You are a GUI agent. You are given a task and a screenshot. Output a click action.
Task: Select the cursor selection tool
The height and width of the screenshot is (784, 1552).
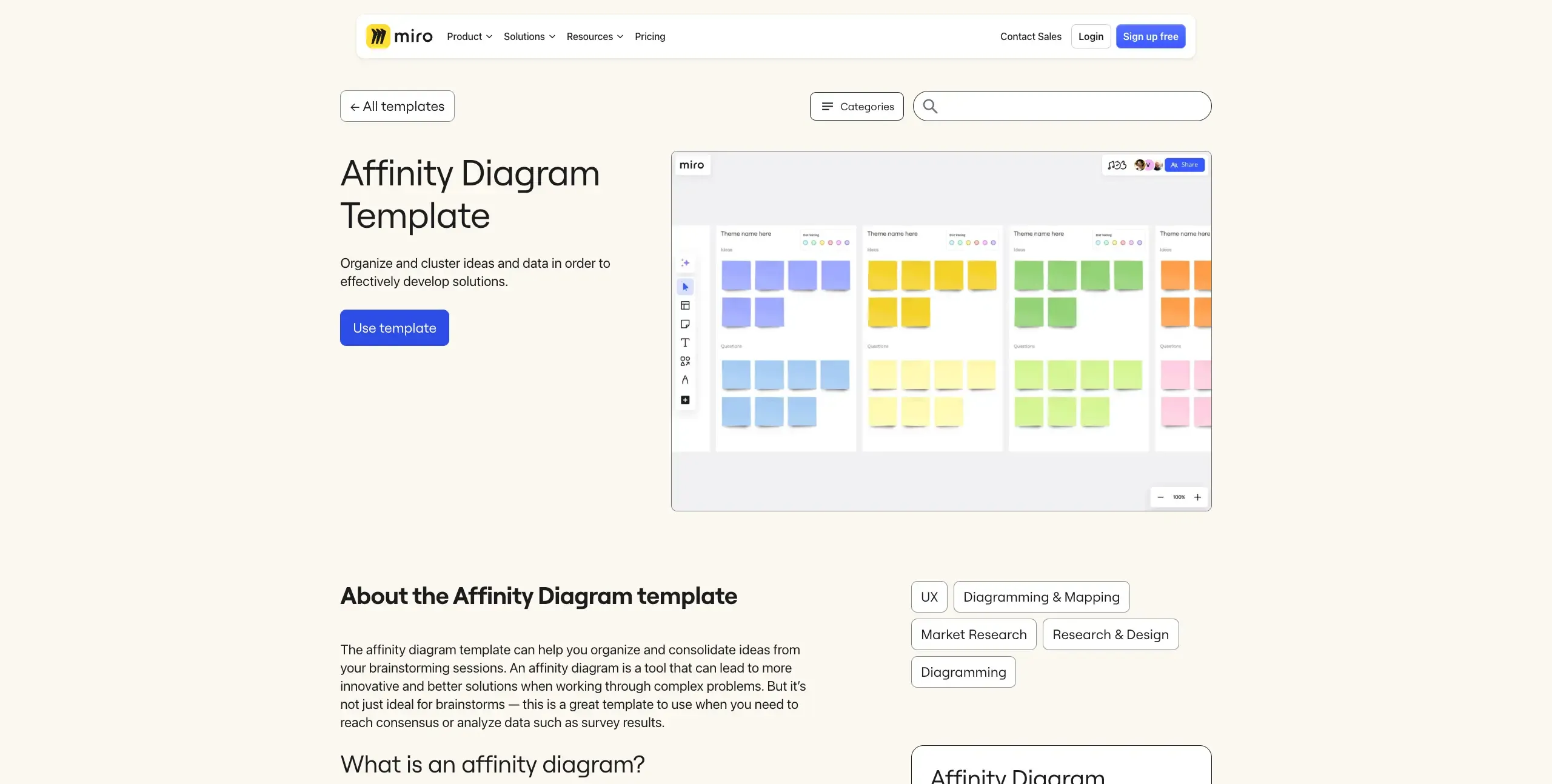point(684,287)
